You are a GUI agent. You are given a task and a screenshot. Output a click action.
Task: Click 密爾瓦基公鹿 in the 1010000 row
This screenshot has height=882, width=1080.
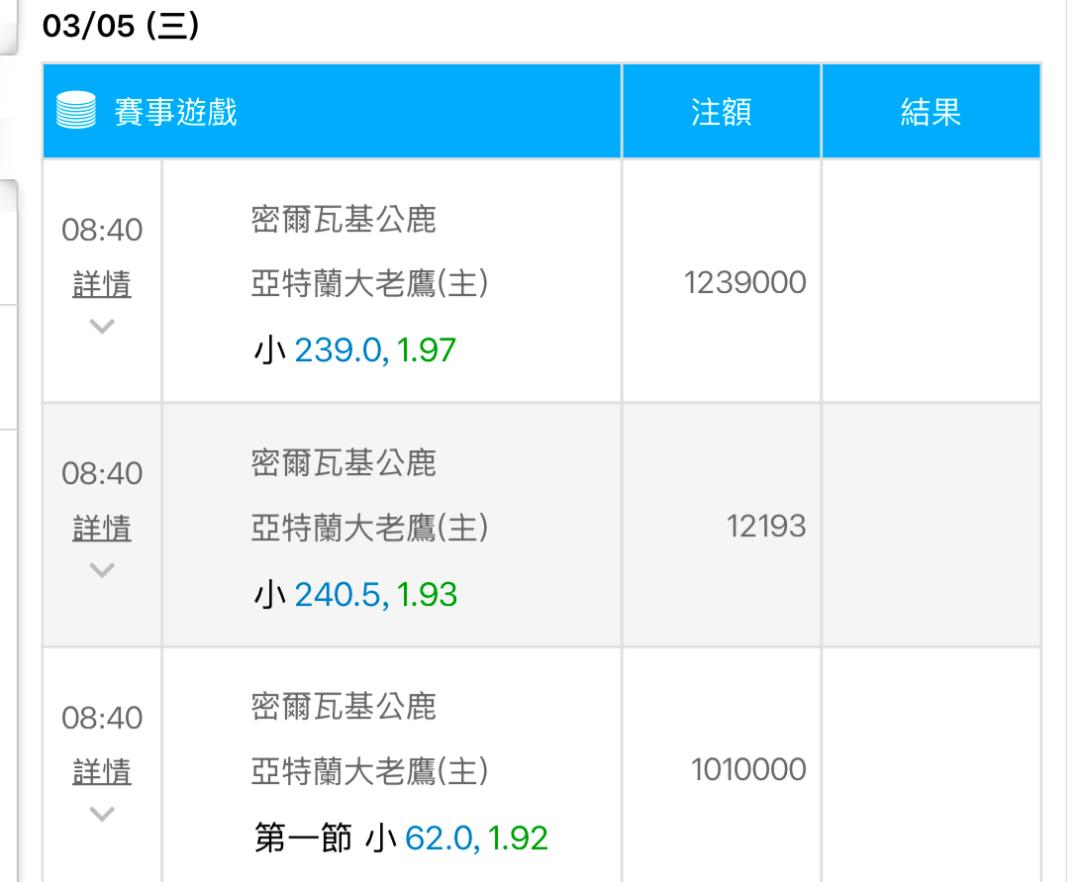pyautogui.click(x=343, y=706)
